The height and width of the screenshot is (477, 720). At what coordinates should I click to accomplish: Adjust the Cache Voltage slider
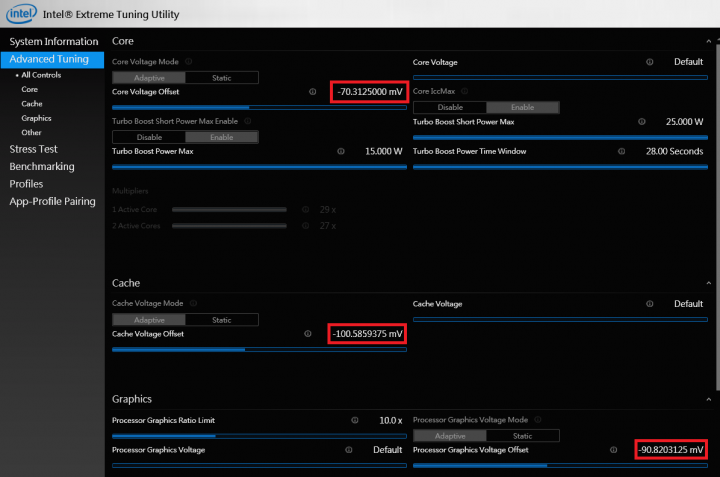tap(560, 320)
